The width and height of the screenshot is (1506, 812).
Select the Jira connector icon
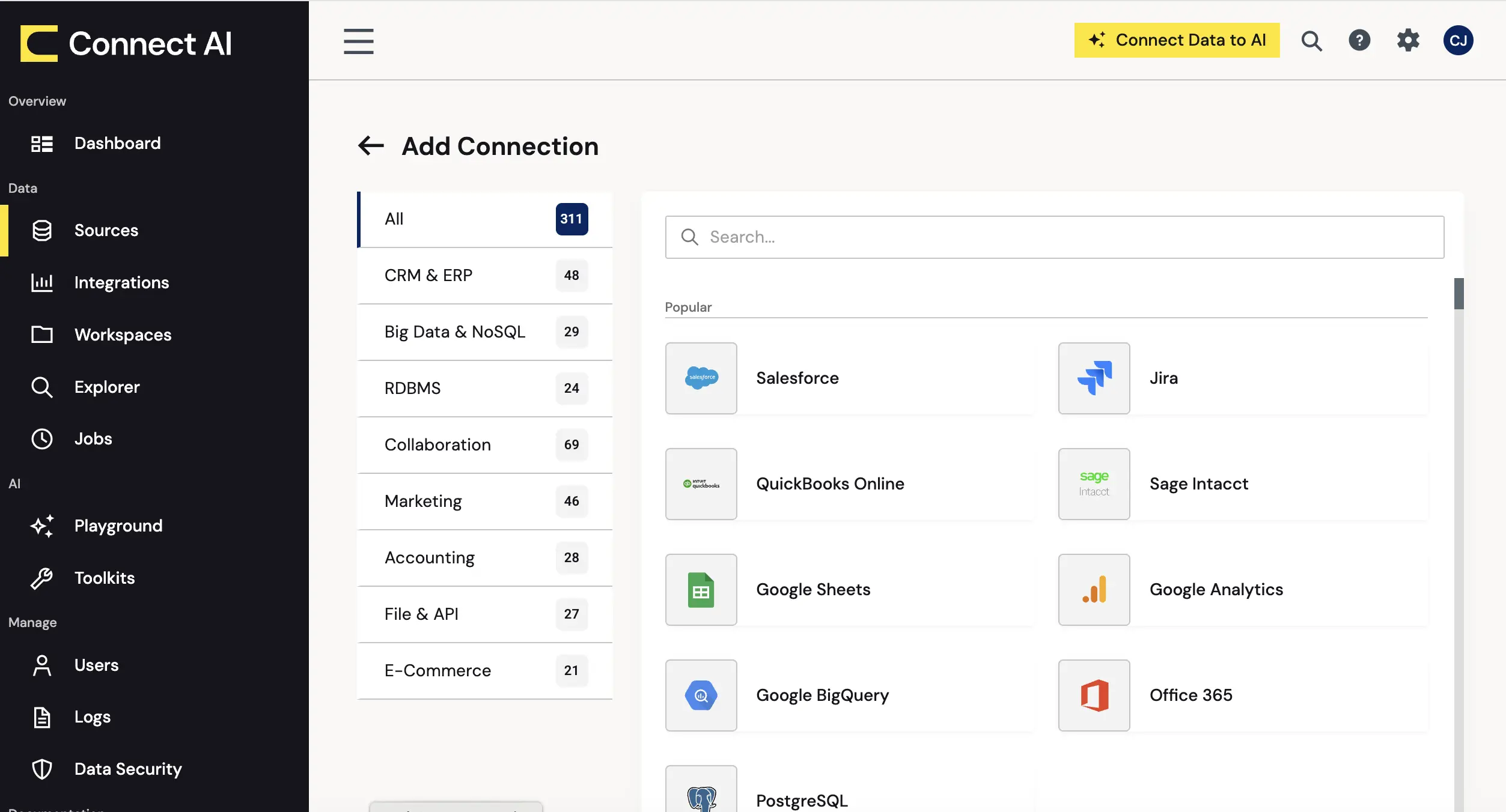[1094, 378]
